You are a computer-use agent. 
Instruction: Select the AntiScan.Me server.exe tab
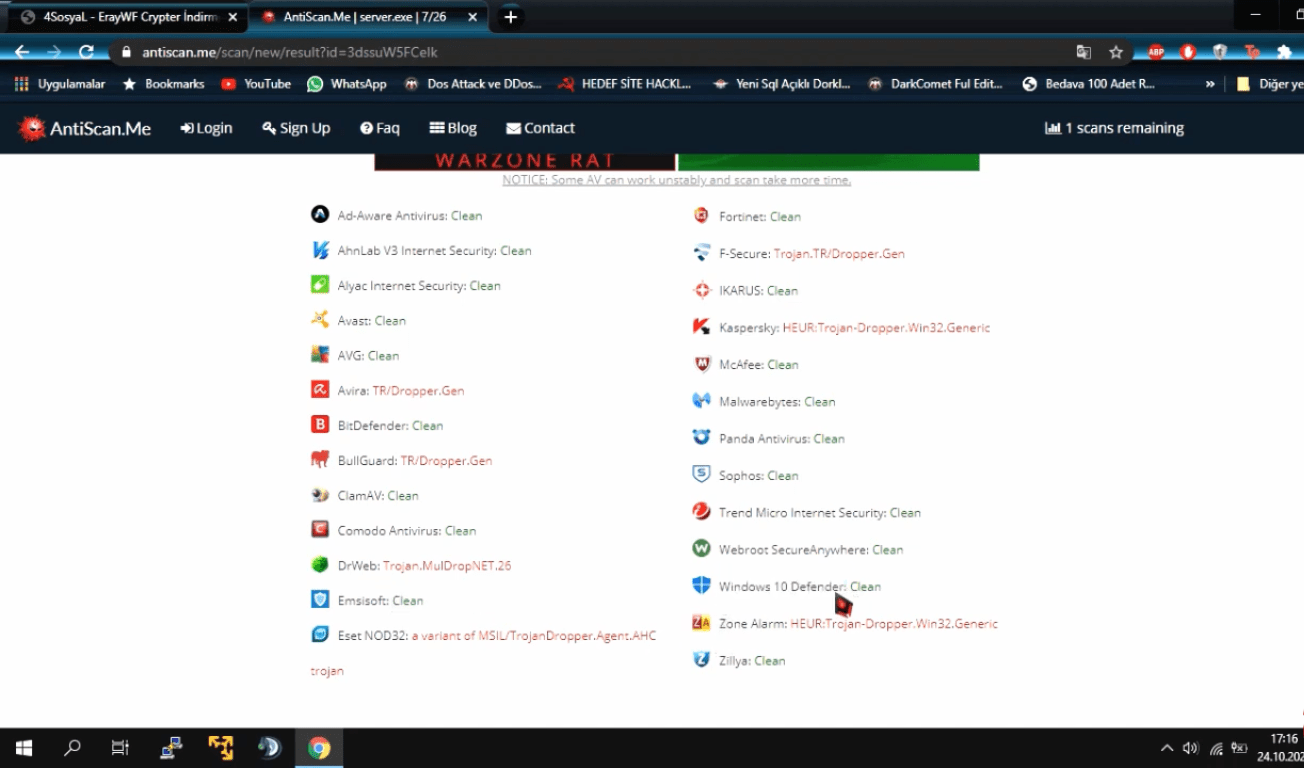coord(367,17)
